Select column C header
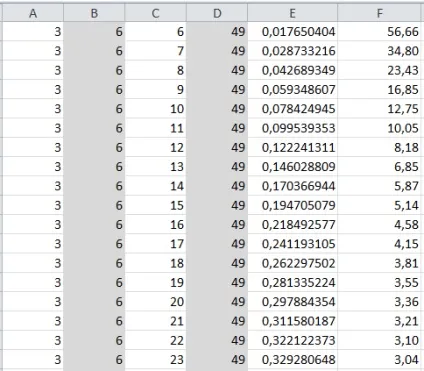 tap(156, 13)
